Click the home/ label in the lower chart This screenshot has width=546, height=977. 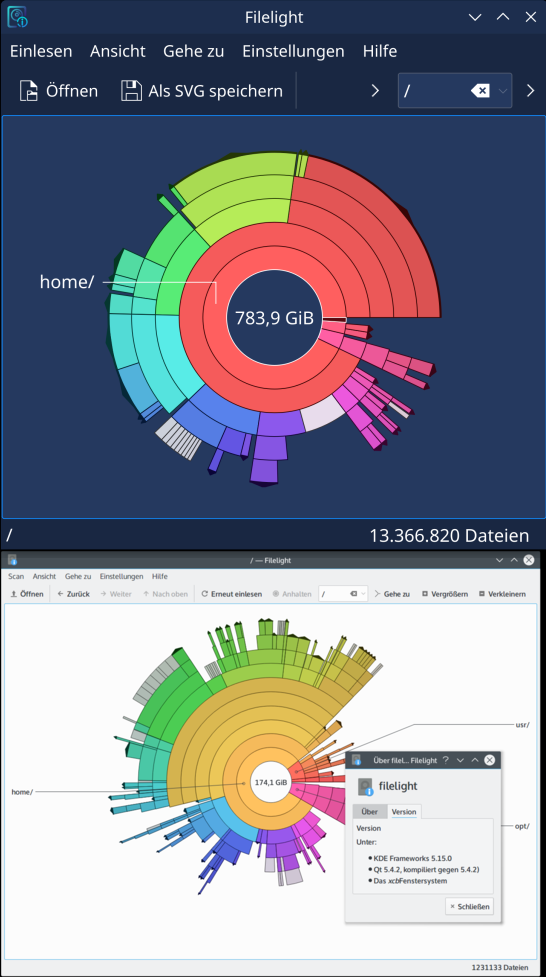[x=22, y=791]
